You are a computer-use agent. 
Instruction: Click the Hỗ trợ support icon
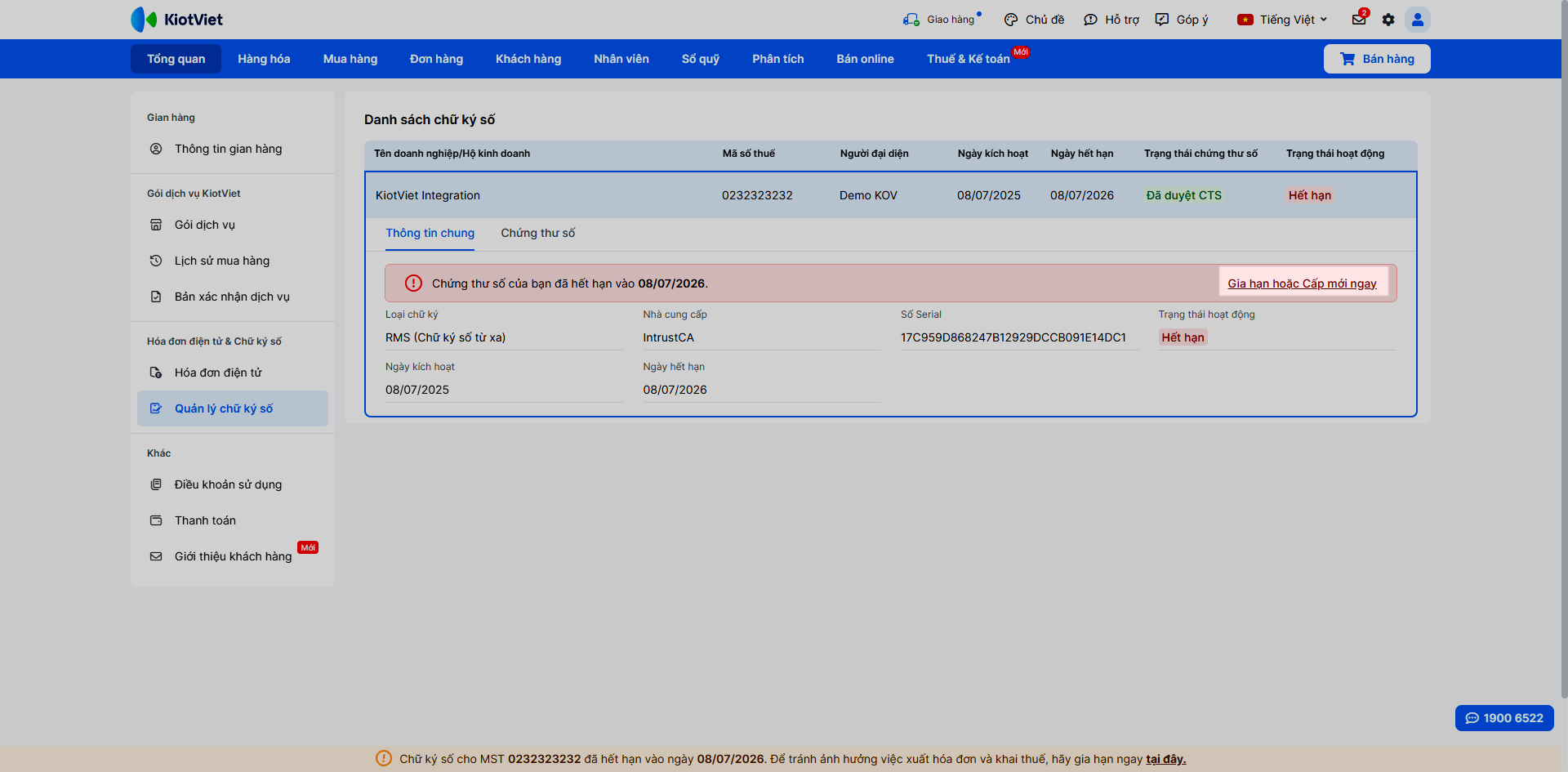tap(1090, 20)
